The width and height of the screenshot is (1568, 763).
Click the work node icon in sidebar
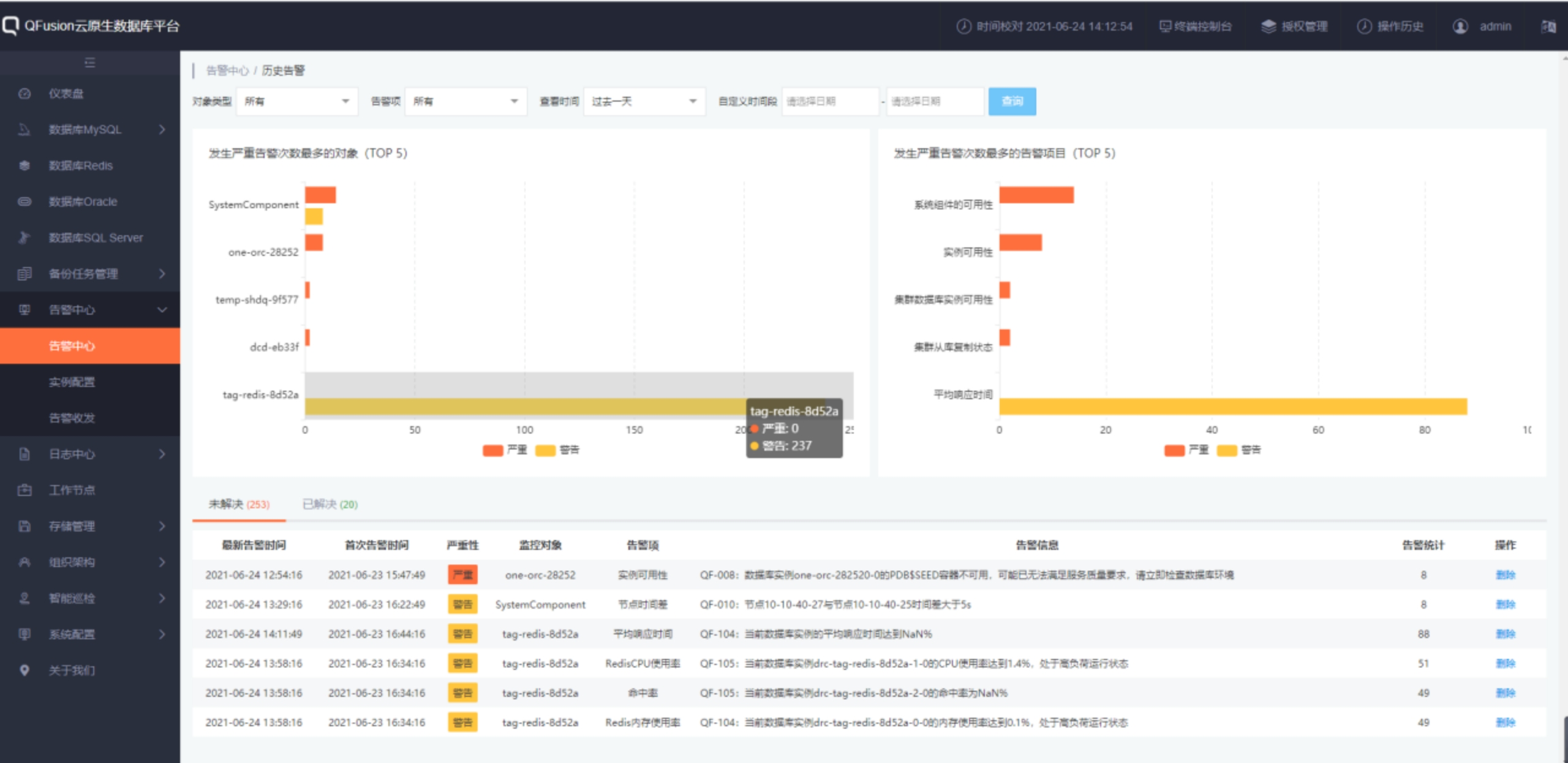pyautogui.click(x=24, y=490)
